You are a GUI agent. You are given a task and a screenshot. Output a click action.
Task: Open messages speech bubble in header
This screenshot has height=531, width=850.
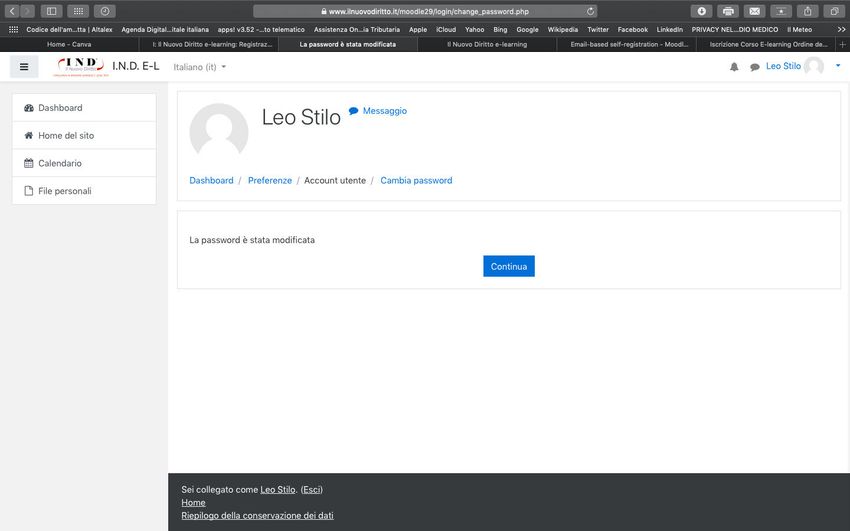click(x=754, y=67)
